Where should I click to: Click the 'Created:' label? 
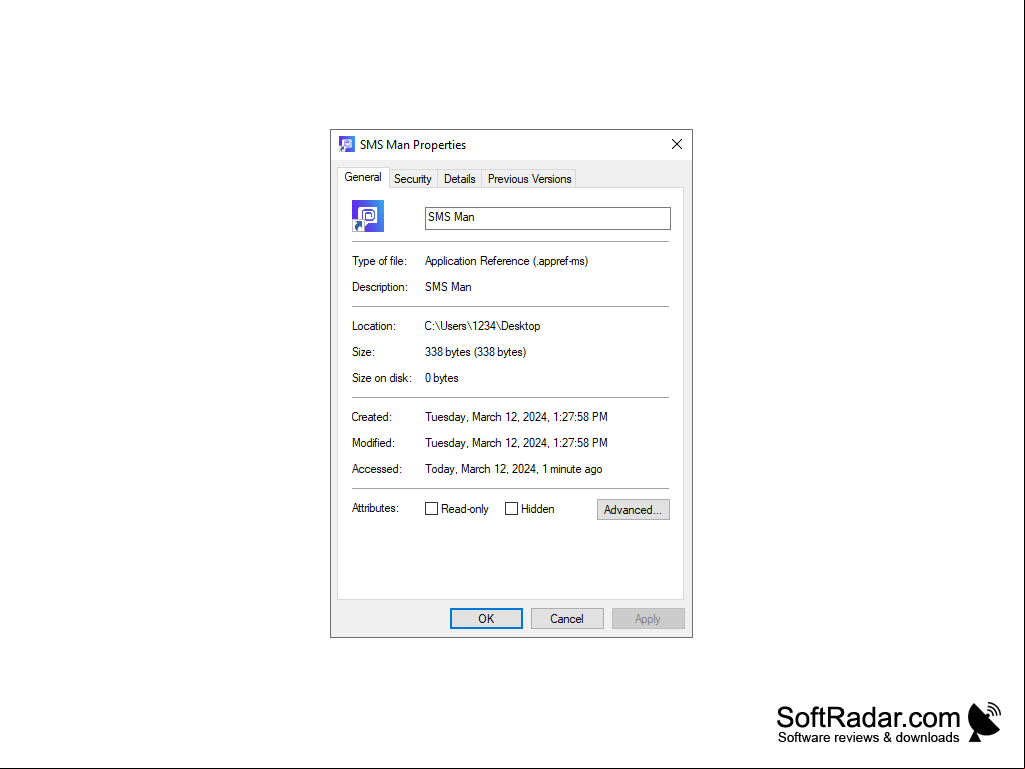372,417
